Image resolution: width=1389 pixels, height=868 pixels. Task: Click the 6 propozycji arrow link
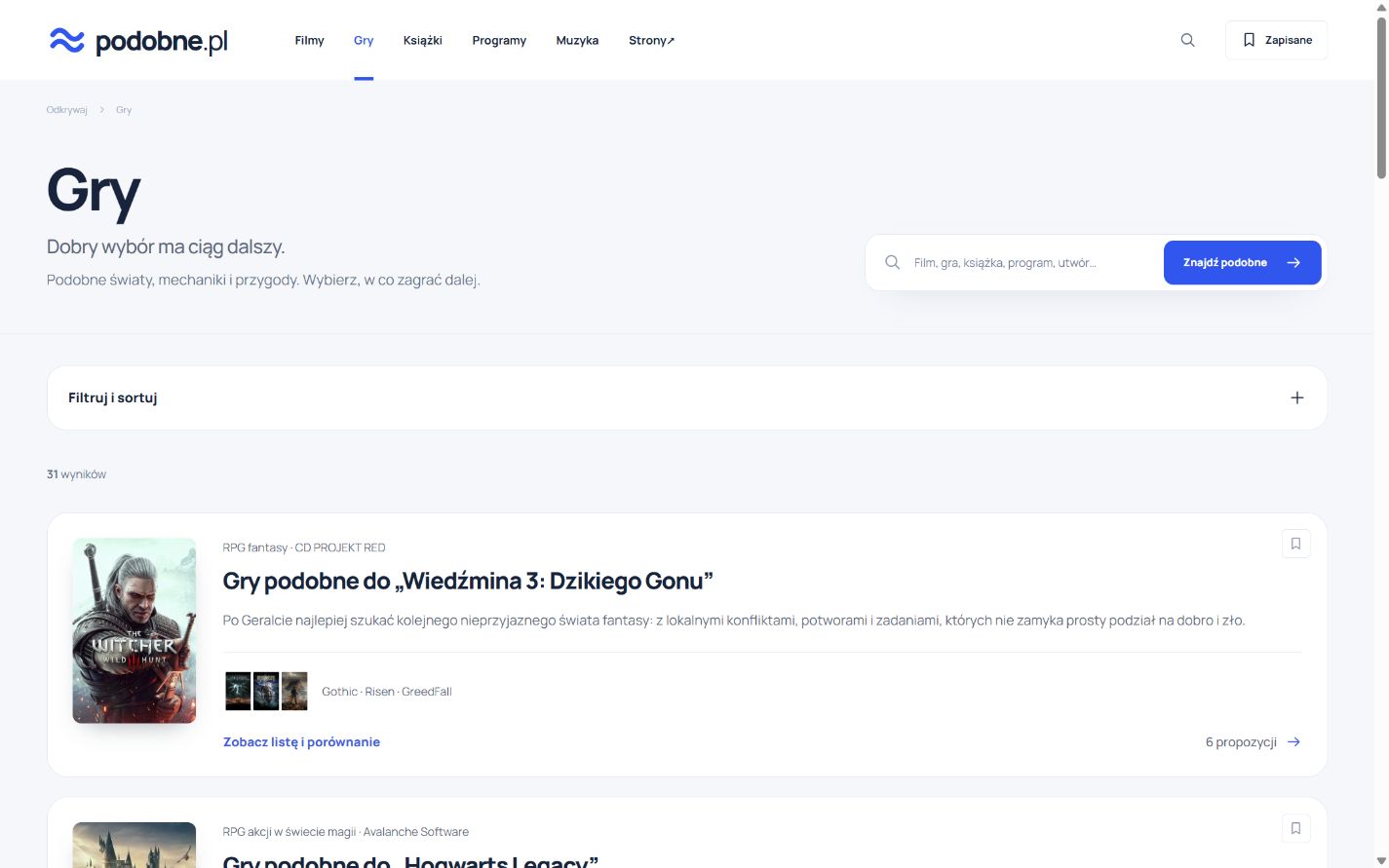click(1253, 741)
